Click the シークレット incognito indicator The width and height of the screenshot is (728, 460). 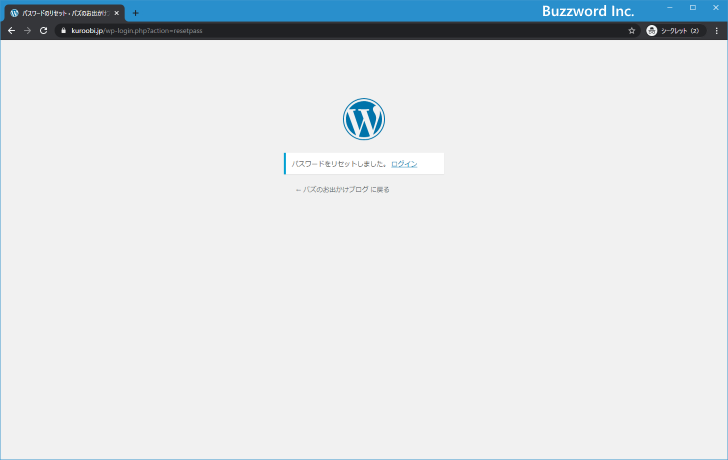pos(673,31)
